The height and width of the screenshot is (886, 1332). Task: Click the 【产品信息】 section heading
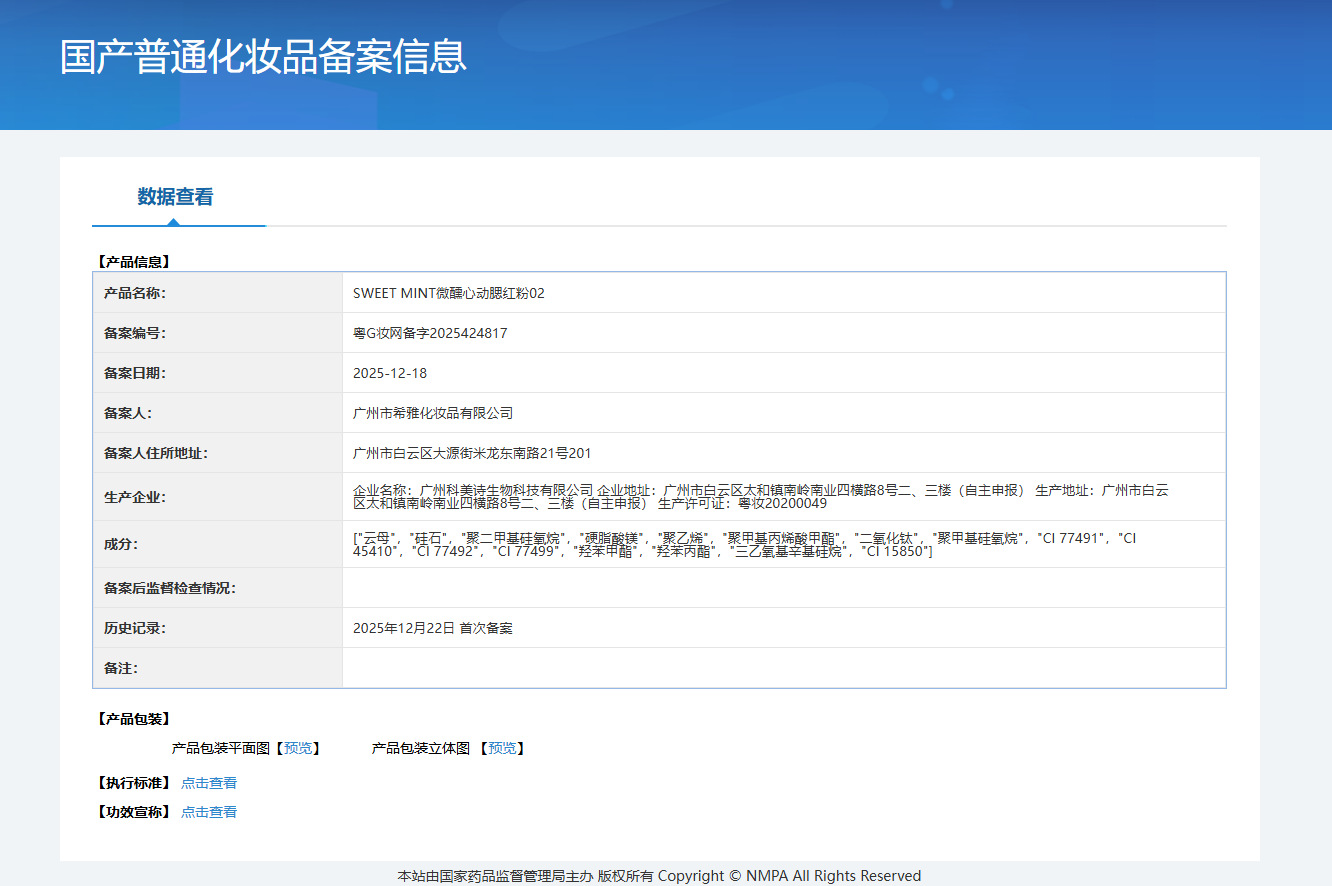coord(134,262)
